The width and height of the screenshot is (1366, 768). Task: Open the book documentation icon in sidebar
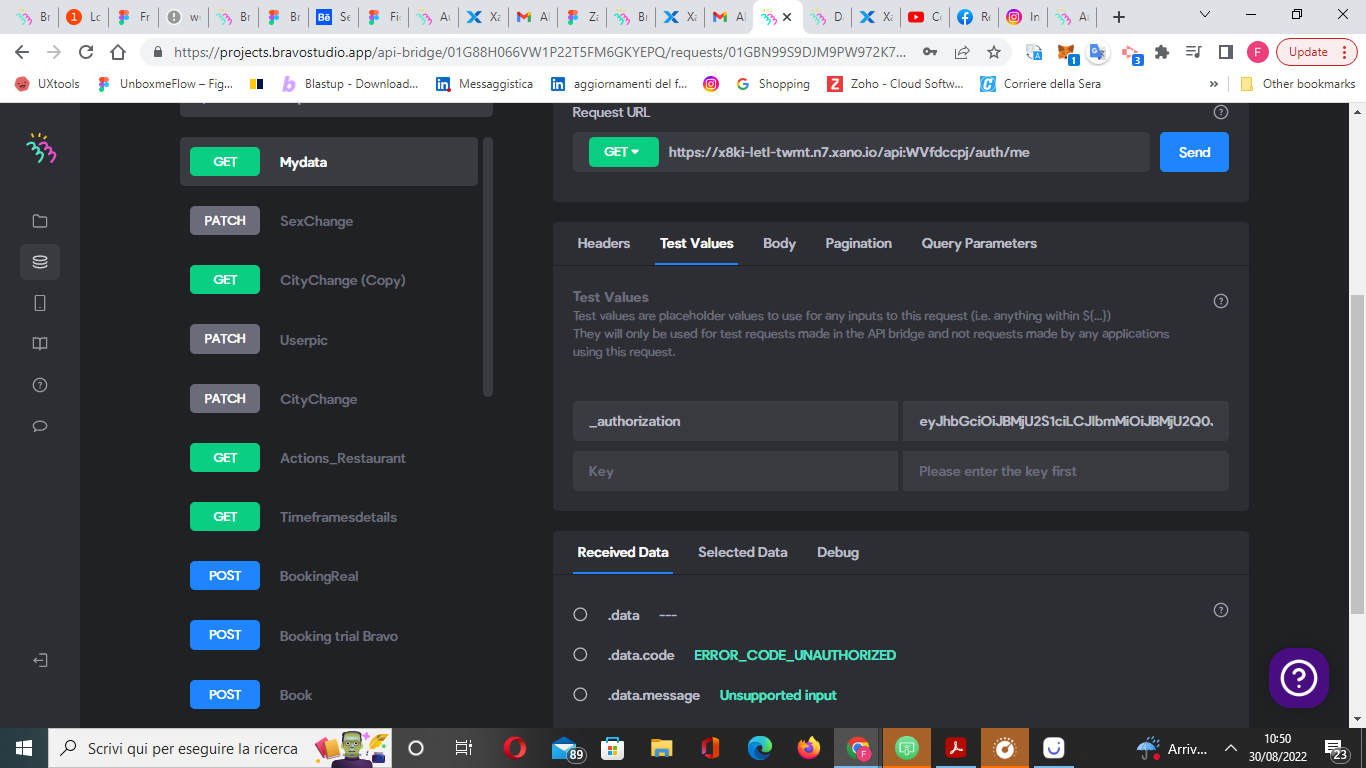(x=40, y=344)
